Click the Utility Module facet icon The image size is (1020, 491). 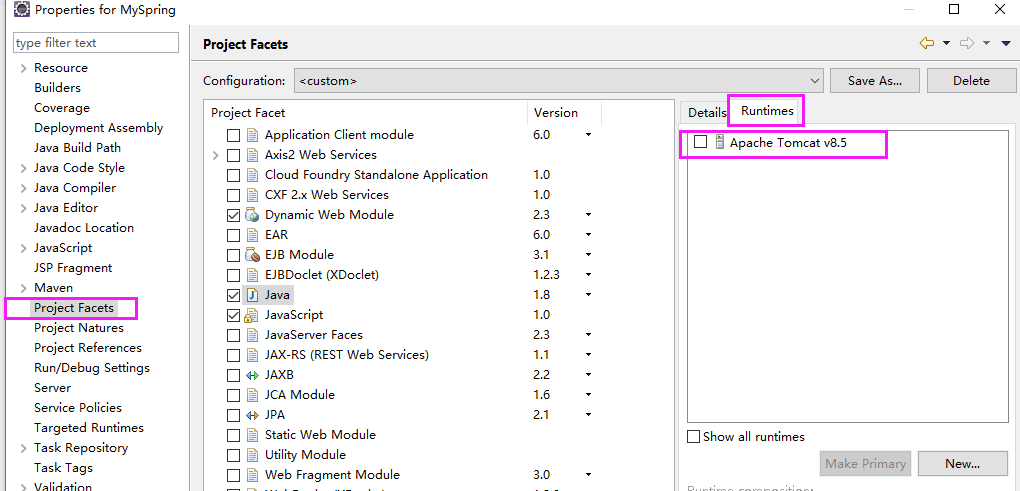(252, 455)
